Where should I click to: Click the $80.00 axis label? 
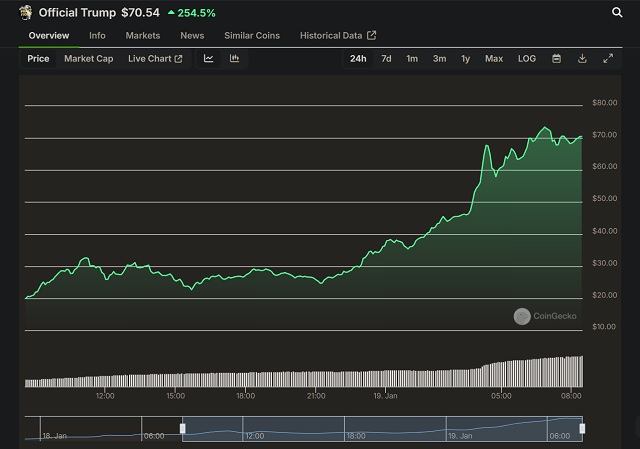point(604,102)
